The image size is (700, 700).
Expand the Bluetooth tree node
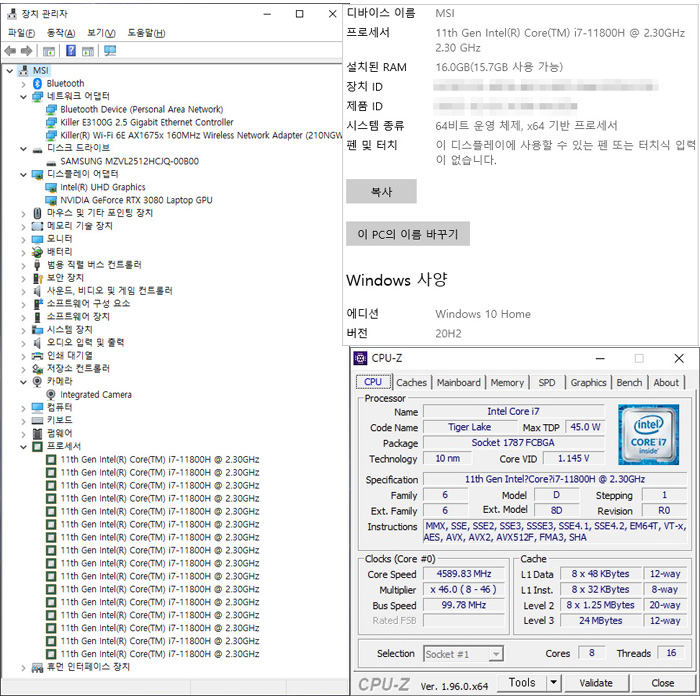[24, 83]
